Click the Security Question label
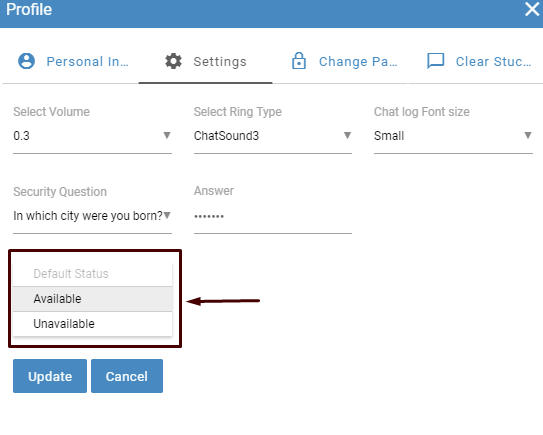The height and width of the screenshot is (435, 543). point(60,192)
